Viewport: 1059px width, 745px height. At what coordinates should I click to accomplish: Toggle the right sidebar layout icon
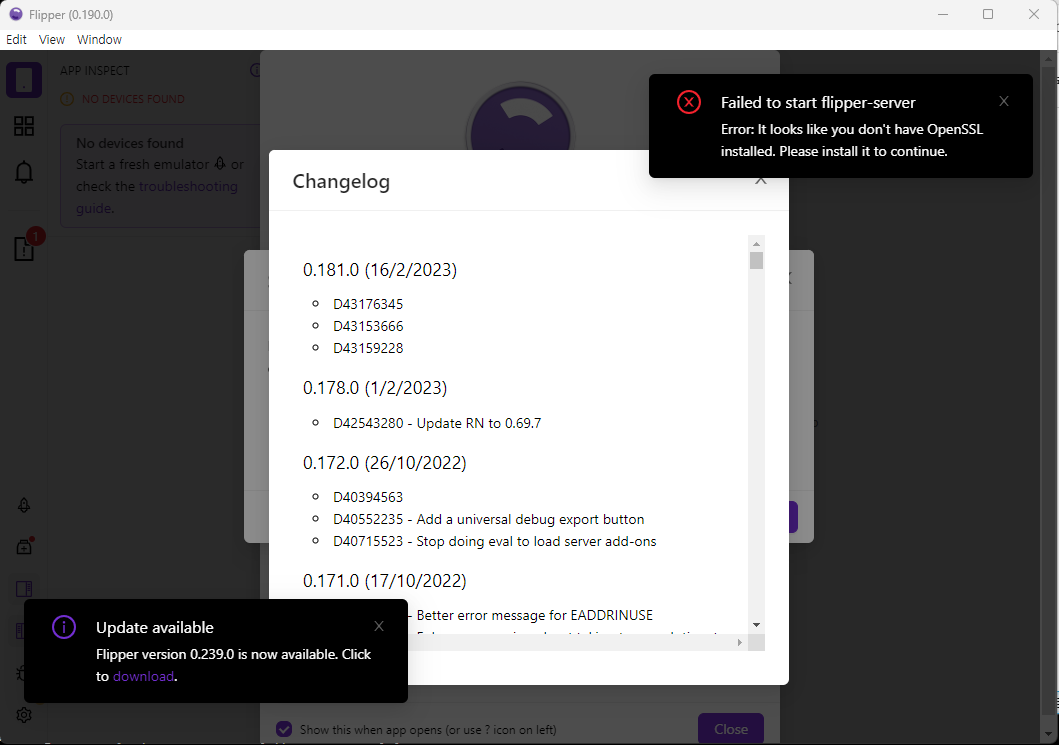coord(24,588)
